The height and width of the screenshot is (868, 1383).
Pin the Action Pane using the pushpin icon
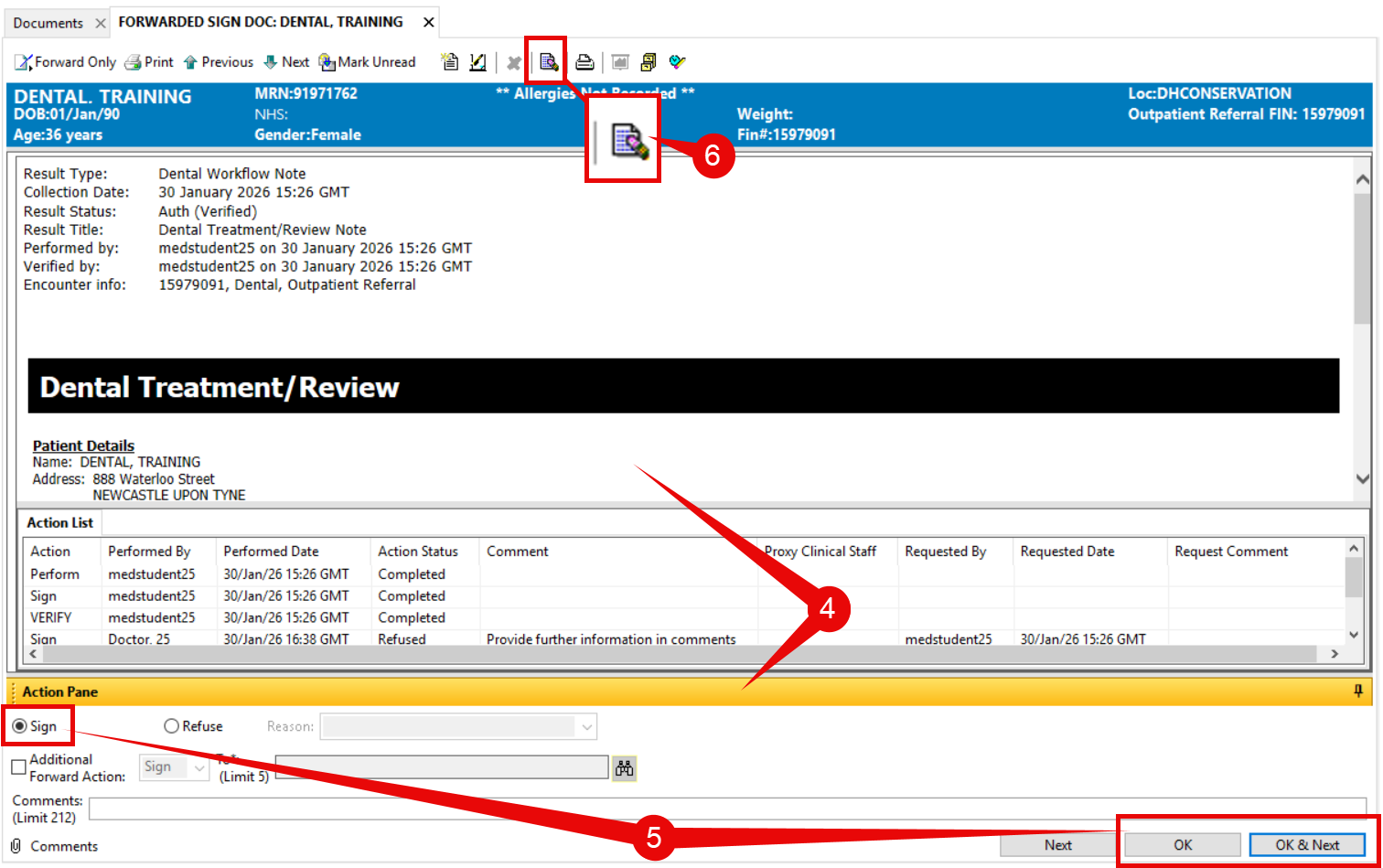tap(1358, 691)
